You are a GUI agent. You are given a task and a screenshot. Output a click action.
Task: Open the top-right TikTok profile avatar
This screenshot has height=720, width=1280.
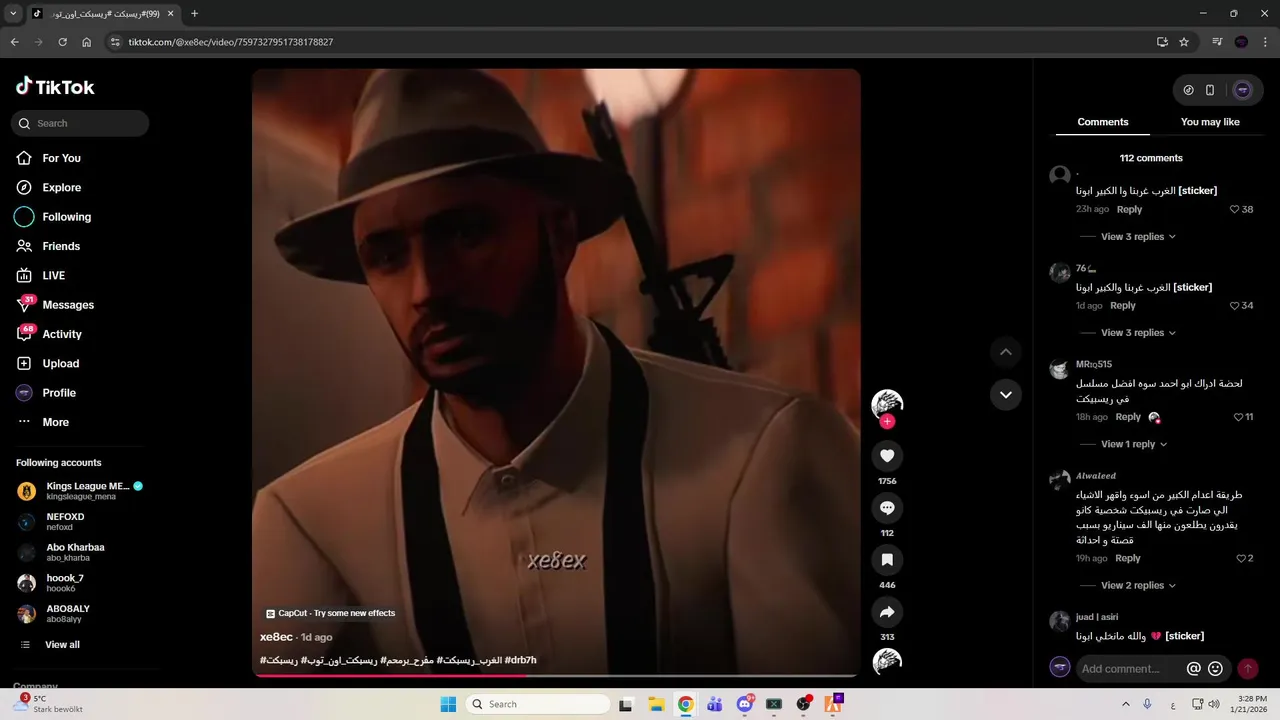(1243, 90)
